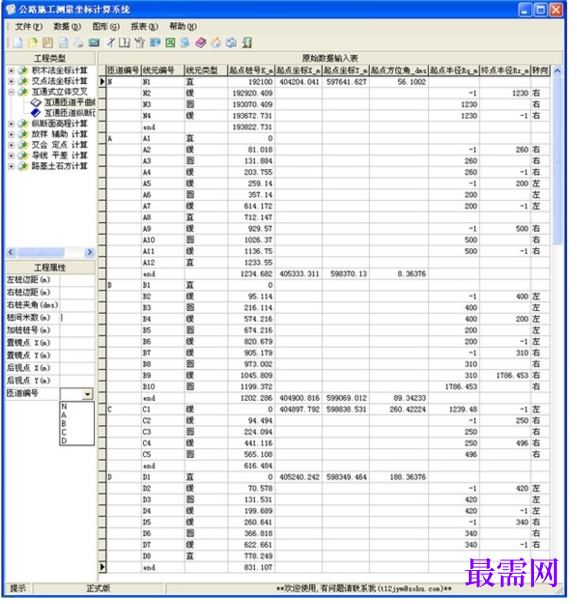Click the cell with value 404204.041
Screen dimensions: 577x604
point(299,82)
